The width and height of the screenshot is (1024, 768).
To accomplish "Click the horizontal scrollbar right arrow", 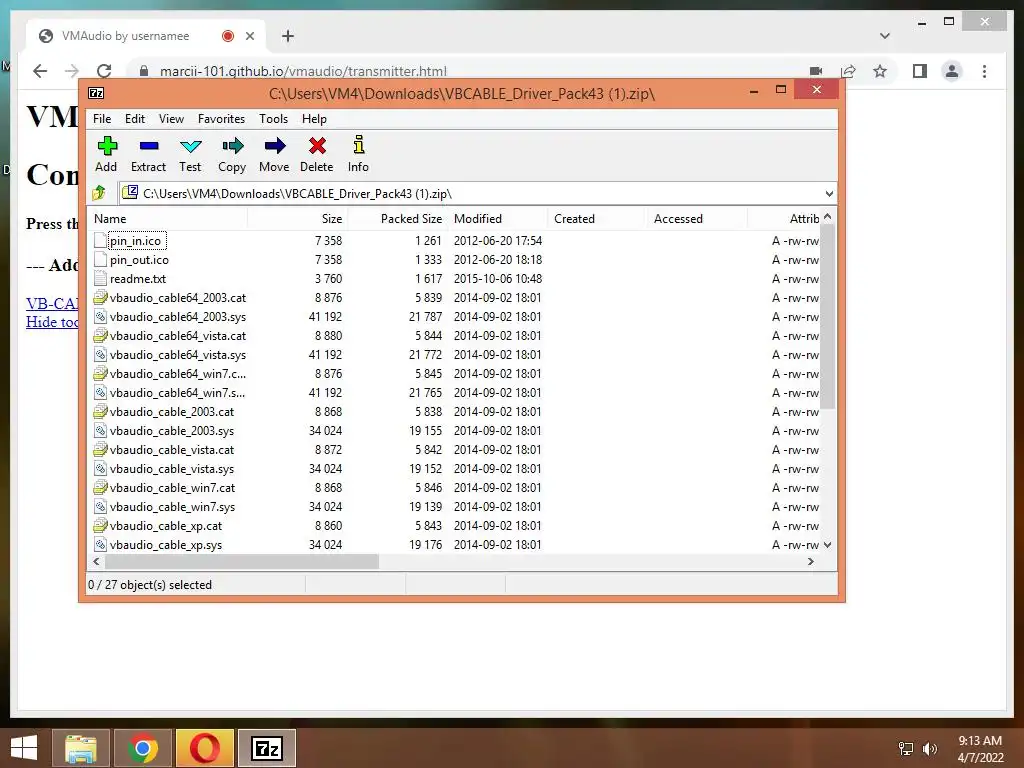I will point(810,561).
